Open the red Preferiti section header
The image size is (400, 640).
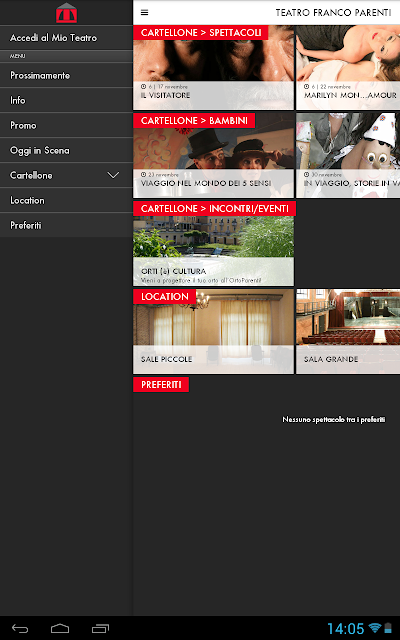pos(161,384)
